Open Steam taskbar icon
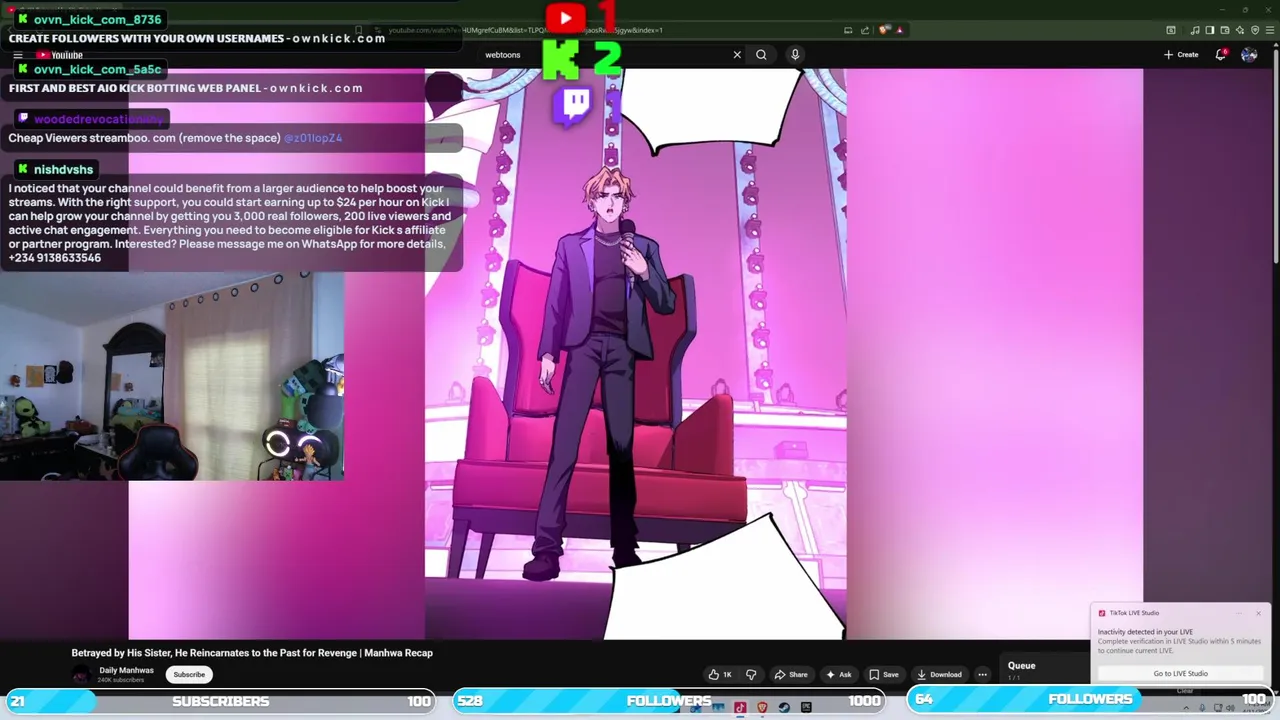 (784, 708)
